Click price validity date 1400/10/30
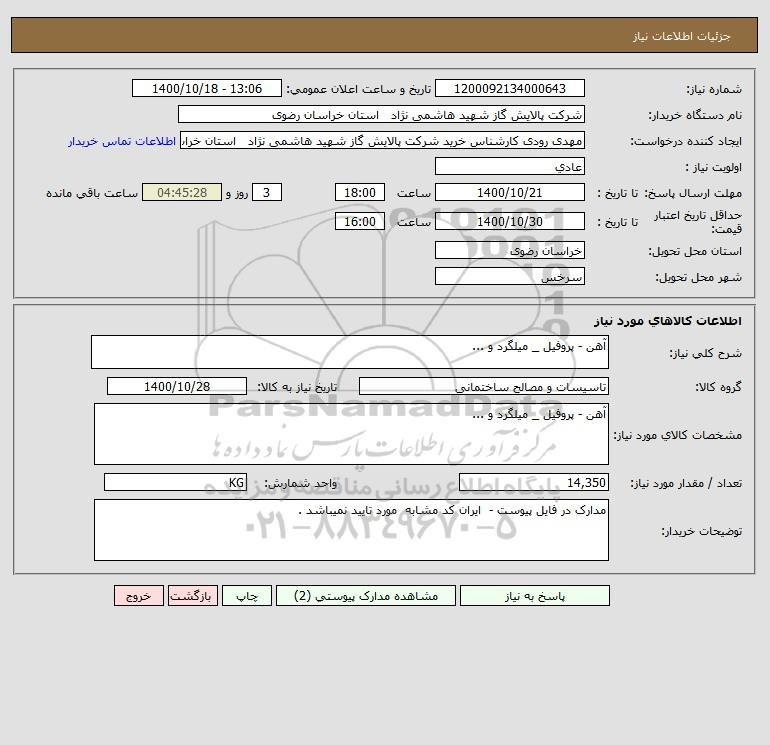The image size is (770, 745). click(x=510, y=221)
